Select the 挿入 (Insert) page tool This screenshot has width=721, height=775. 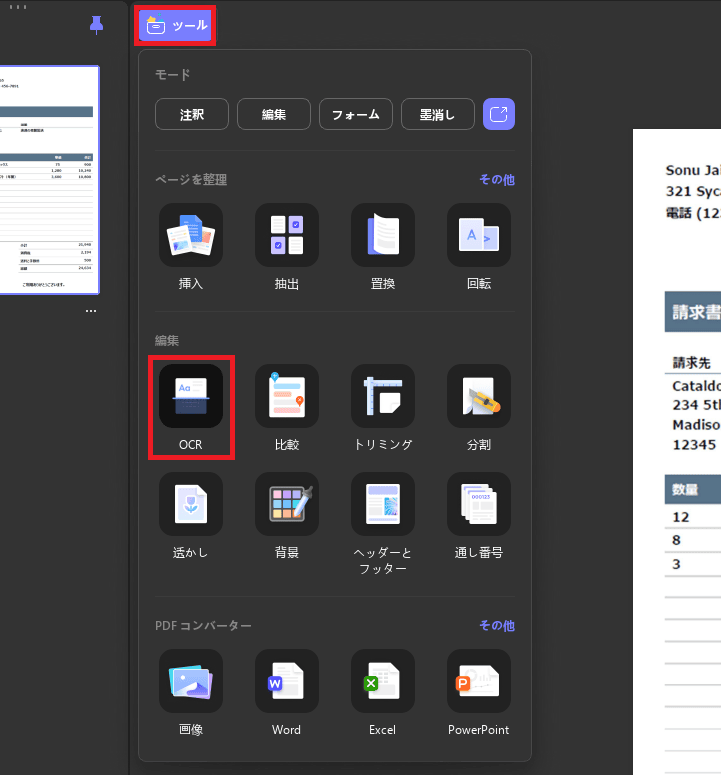pos(190,236)
